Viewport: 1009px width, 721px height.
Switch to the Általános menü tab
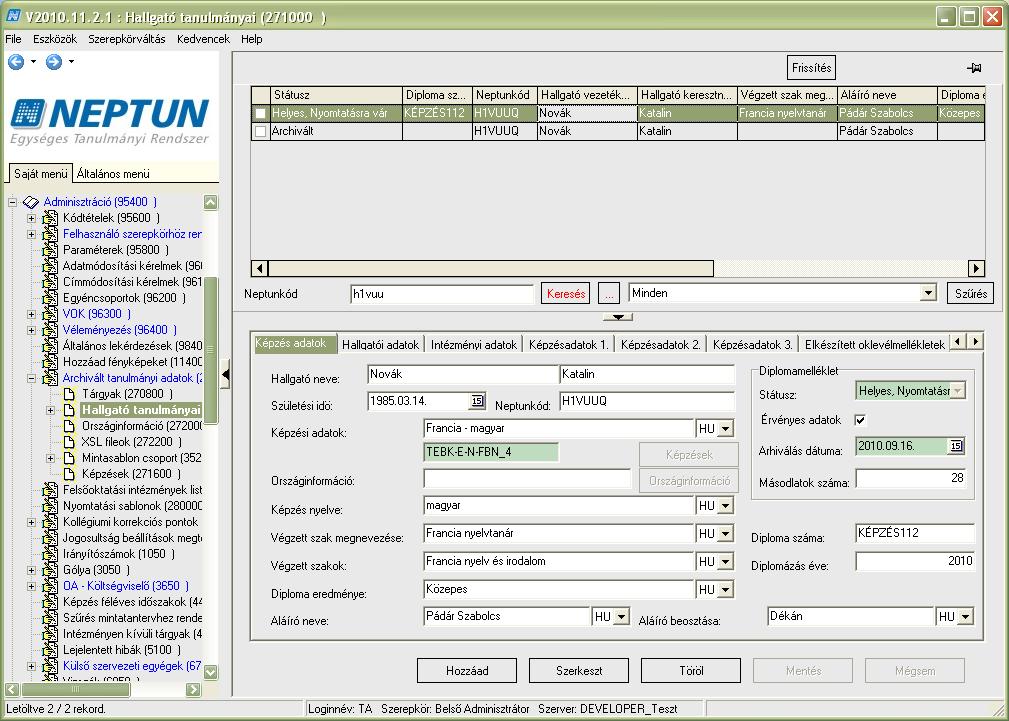pos(113,173)
